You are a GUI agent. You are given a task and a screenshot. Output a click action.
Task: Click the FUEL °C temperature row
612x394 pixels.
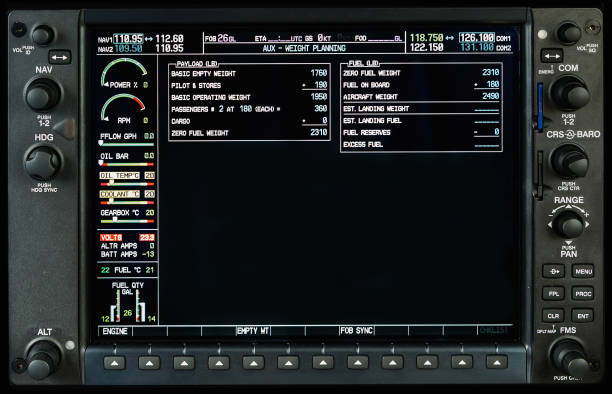tap(128, 270)
